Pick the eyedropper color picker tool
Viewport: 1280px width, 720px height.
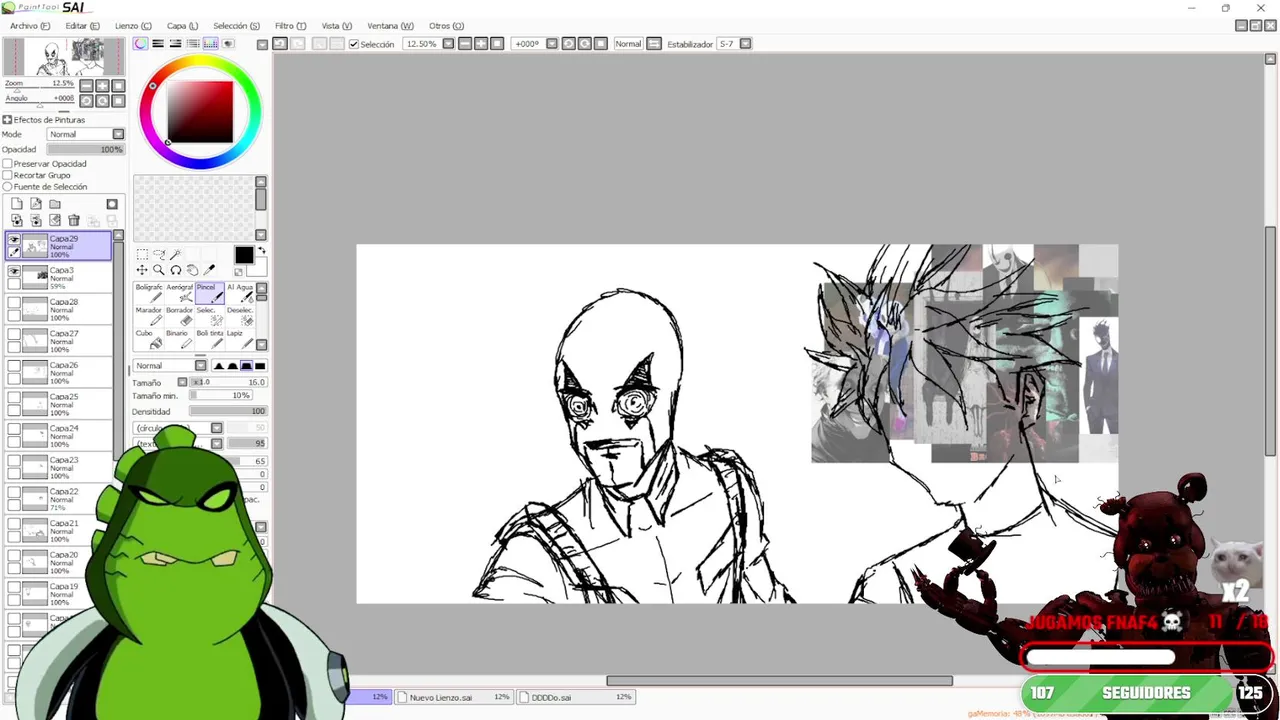click(x=209, y=270)
